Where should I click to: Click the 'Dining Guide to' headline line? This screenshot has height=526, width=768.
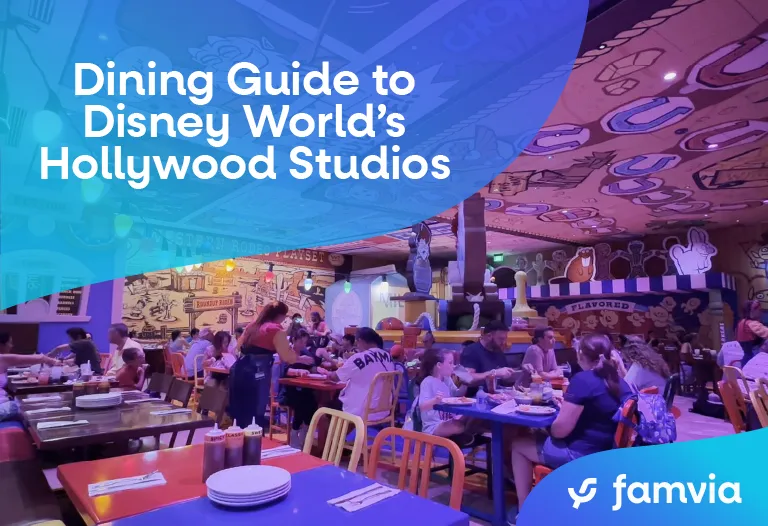click(x=244, y=81)
